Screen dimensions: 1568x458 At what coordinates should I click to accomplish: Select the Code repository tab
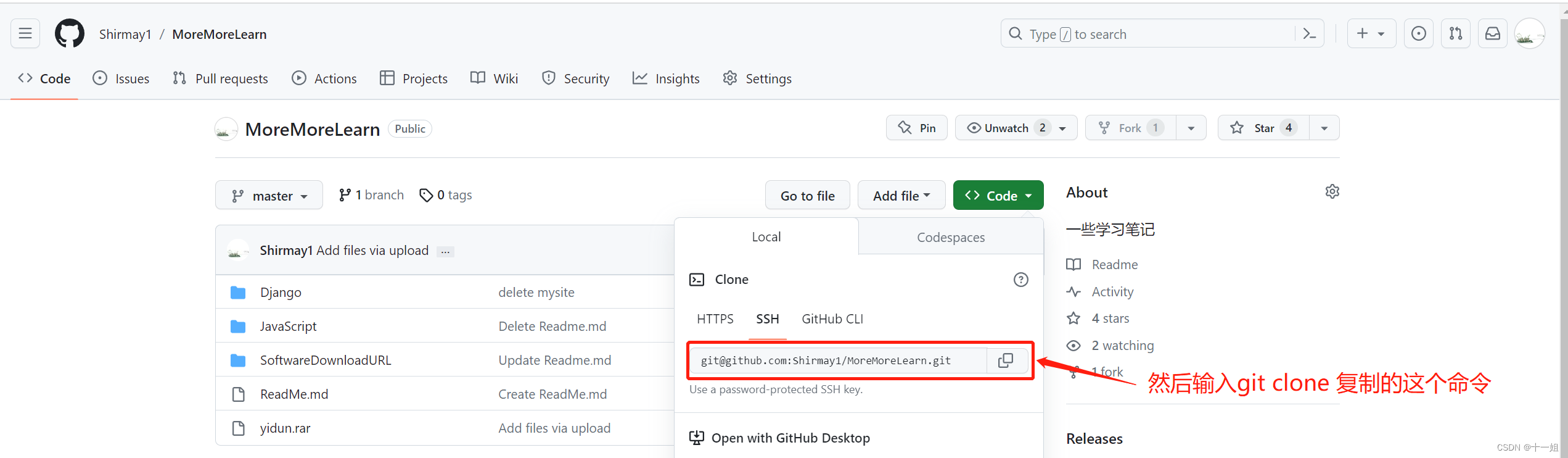pos(44,78)
